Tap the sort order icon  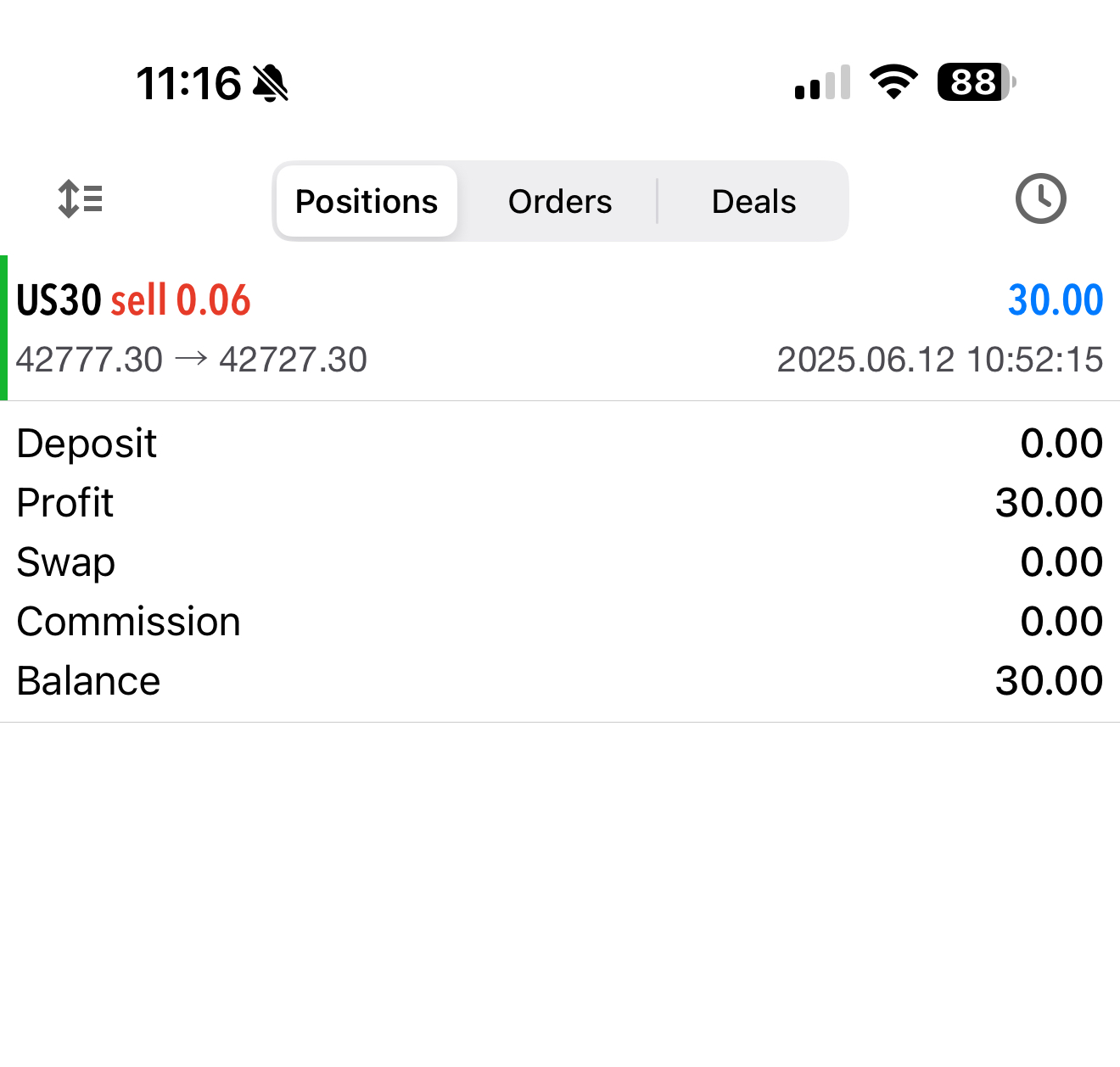point(81,199)
